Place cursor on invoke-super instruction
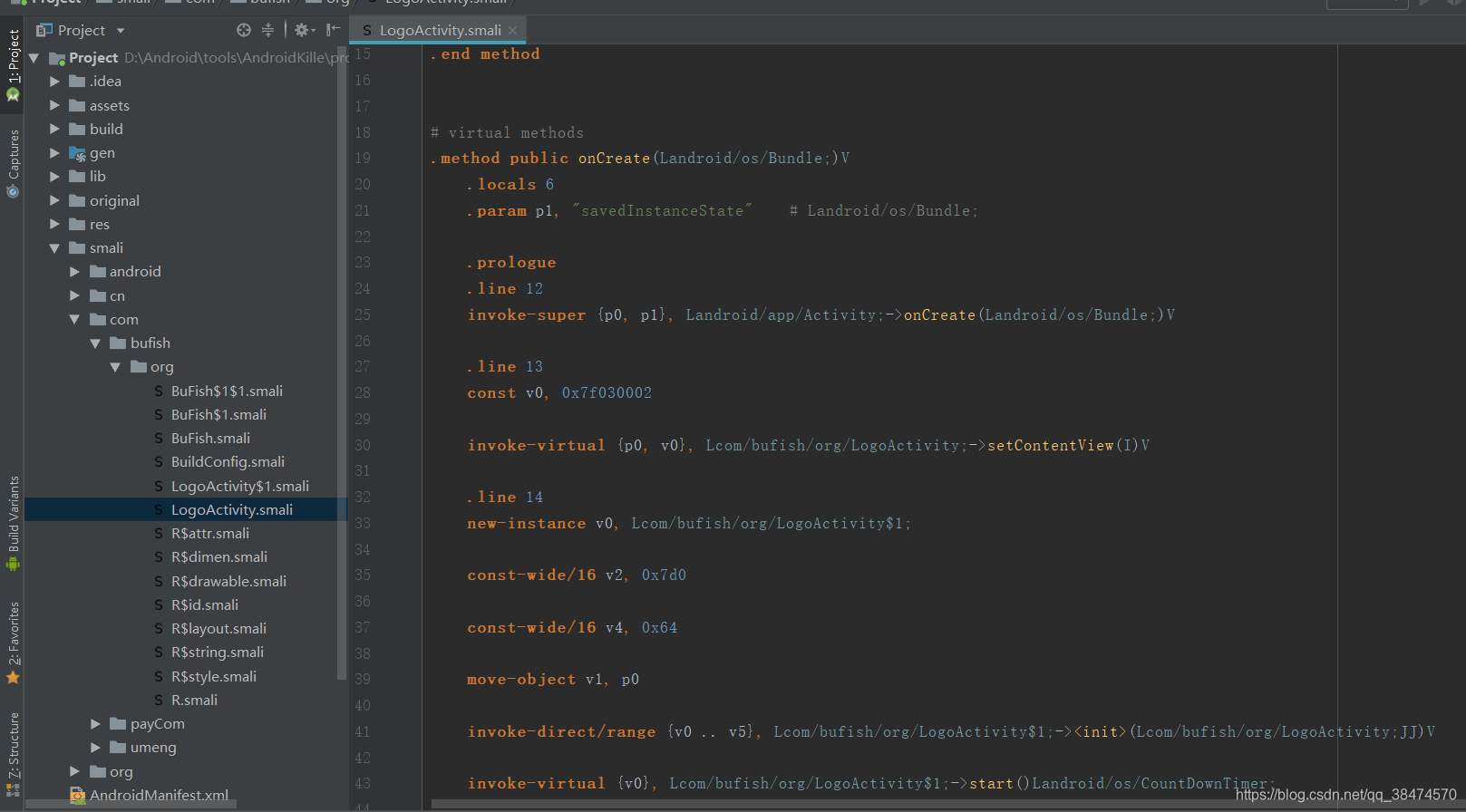 point(527,315)
